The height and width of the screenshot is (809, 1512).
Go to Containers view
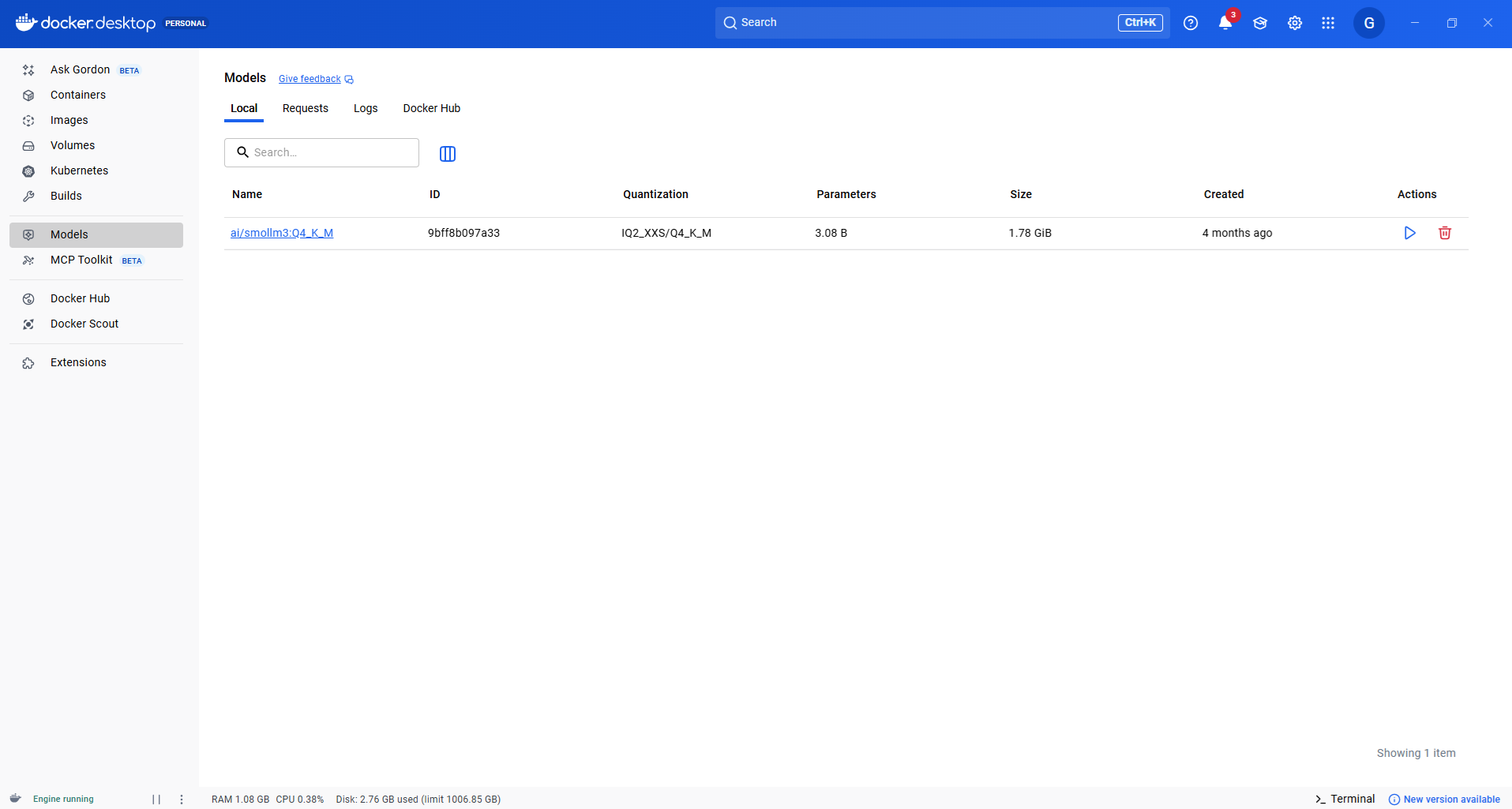[x=96, y=95]
